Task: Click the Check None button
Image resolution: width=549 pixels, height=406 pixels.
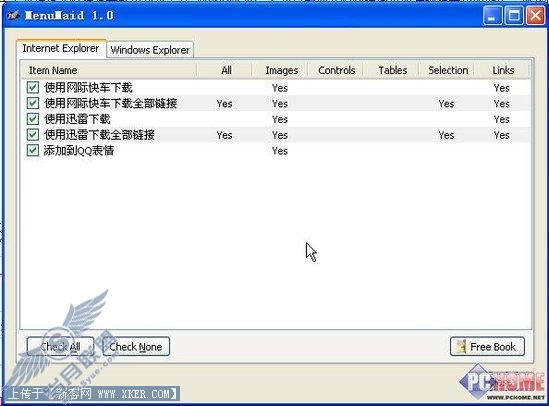Action: (x=136, y=346)
